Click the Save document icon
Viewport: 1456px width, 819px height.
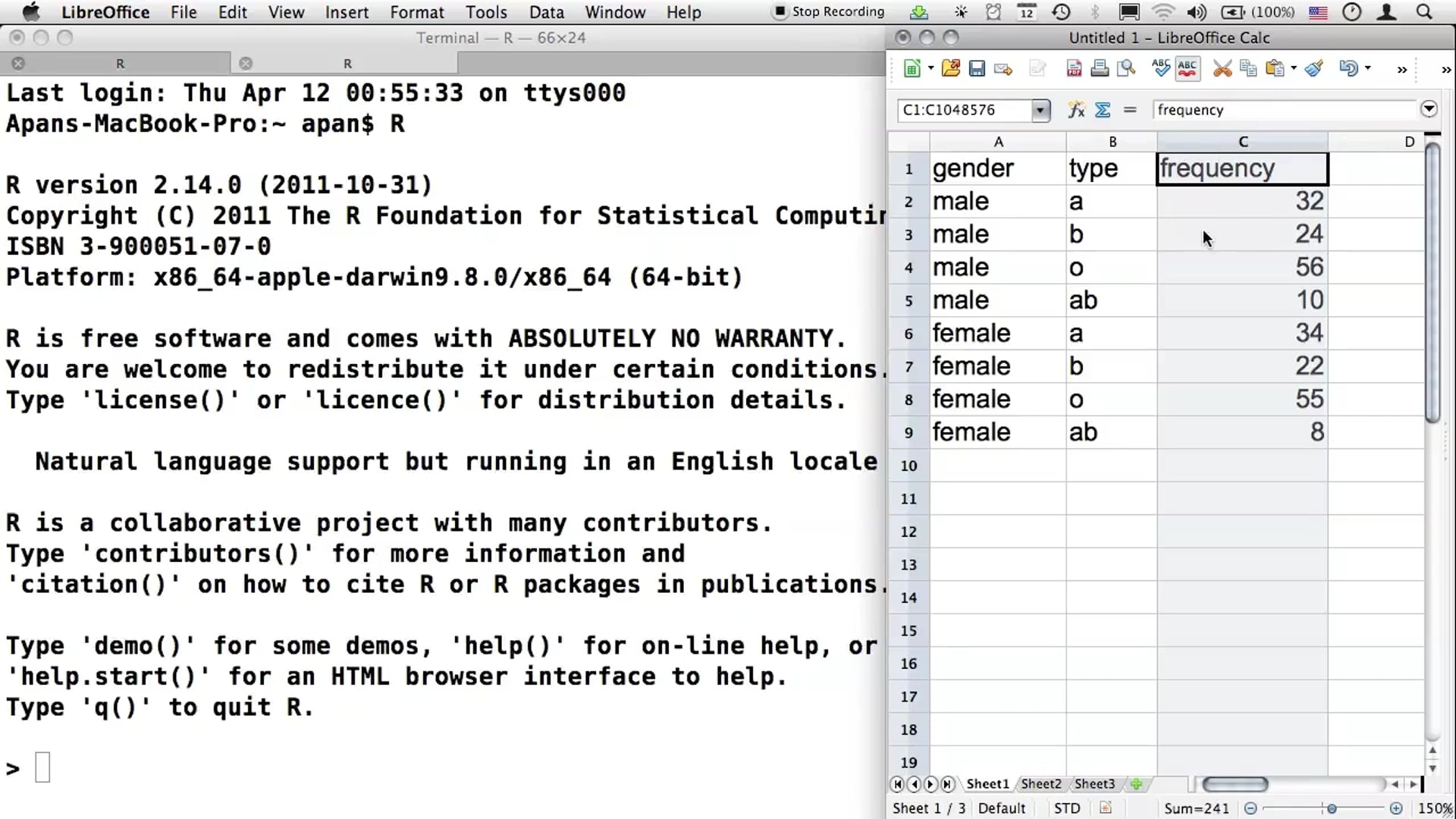(x=977, y=69)
